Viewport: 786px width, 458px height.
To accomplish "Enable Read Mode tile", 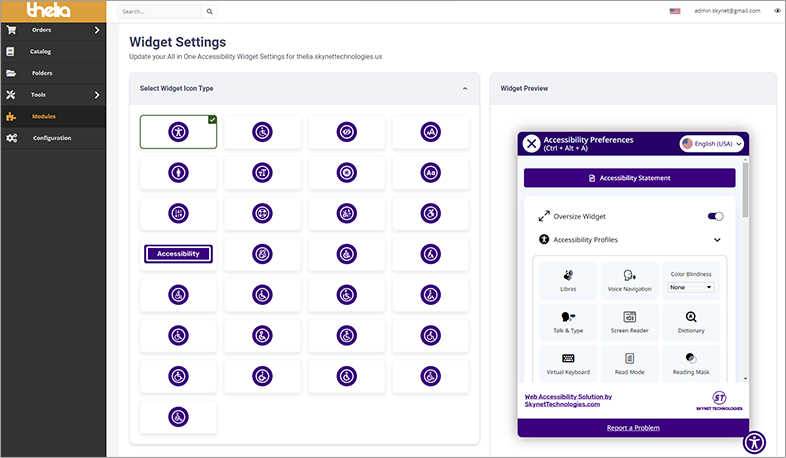I will click(x=629, y=363).
